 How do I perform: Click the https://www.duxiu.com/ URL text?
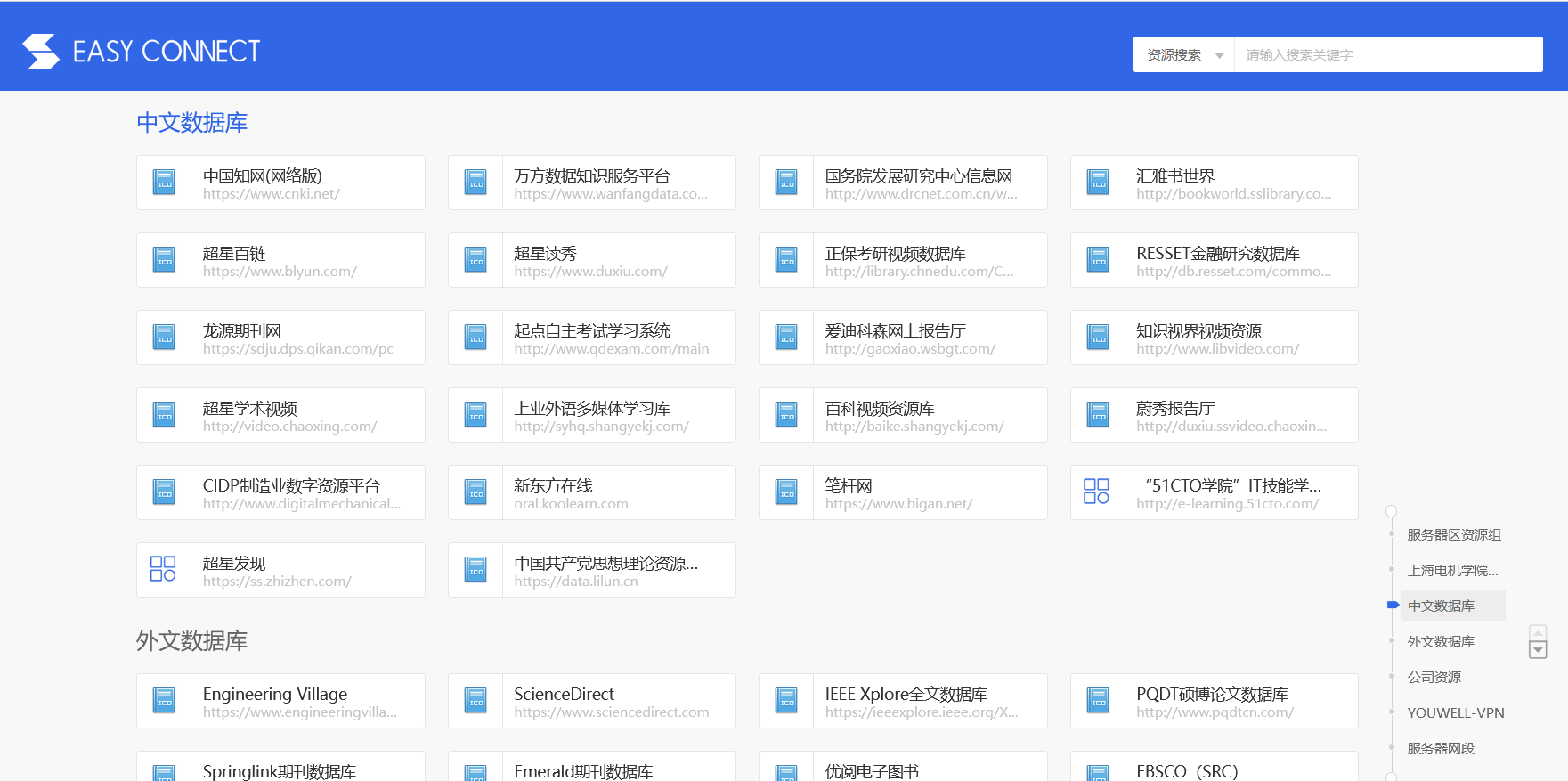click(x=590, y=272)
